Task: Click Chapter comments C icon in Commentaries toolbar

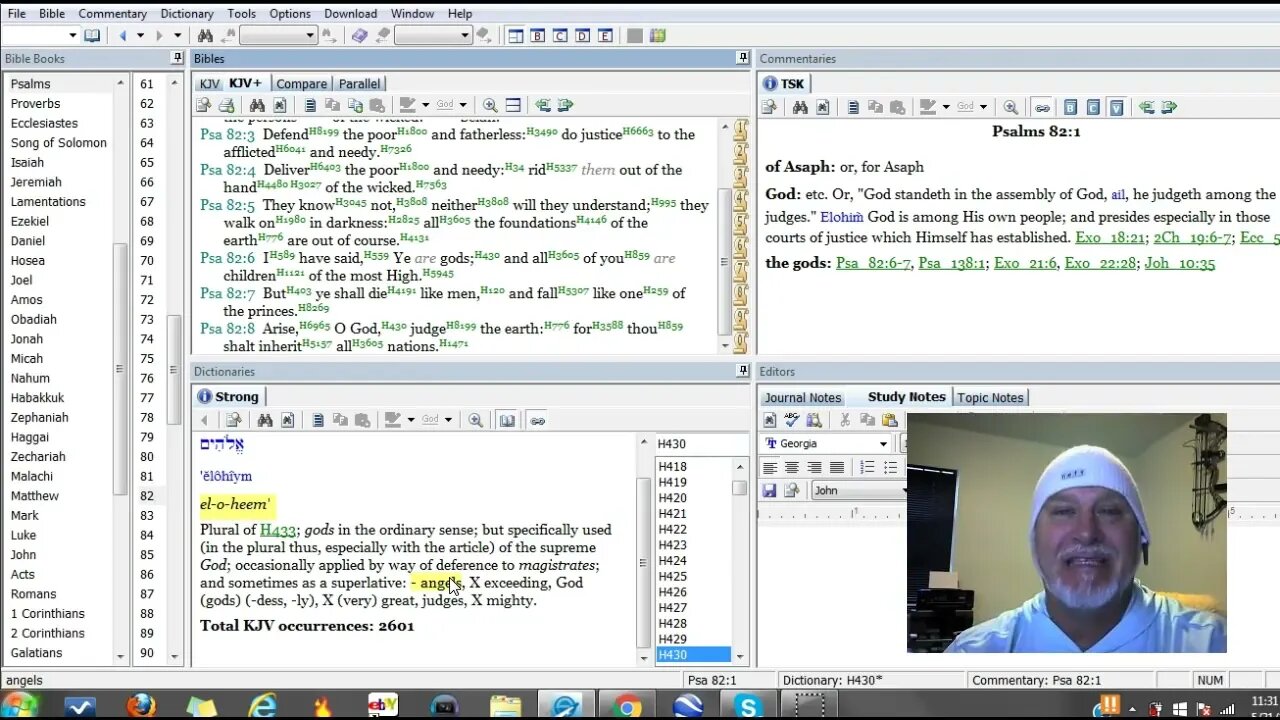Action: tap(1093, 107)
